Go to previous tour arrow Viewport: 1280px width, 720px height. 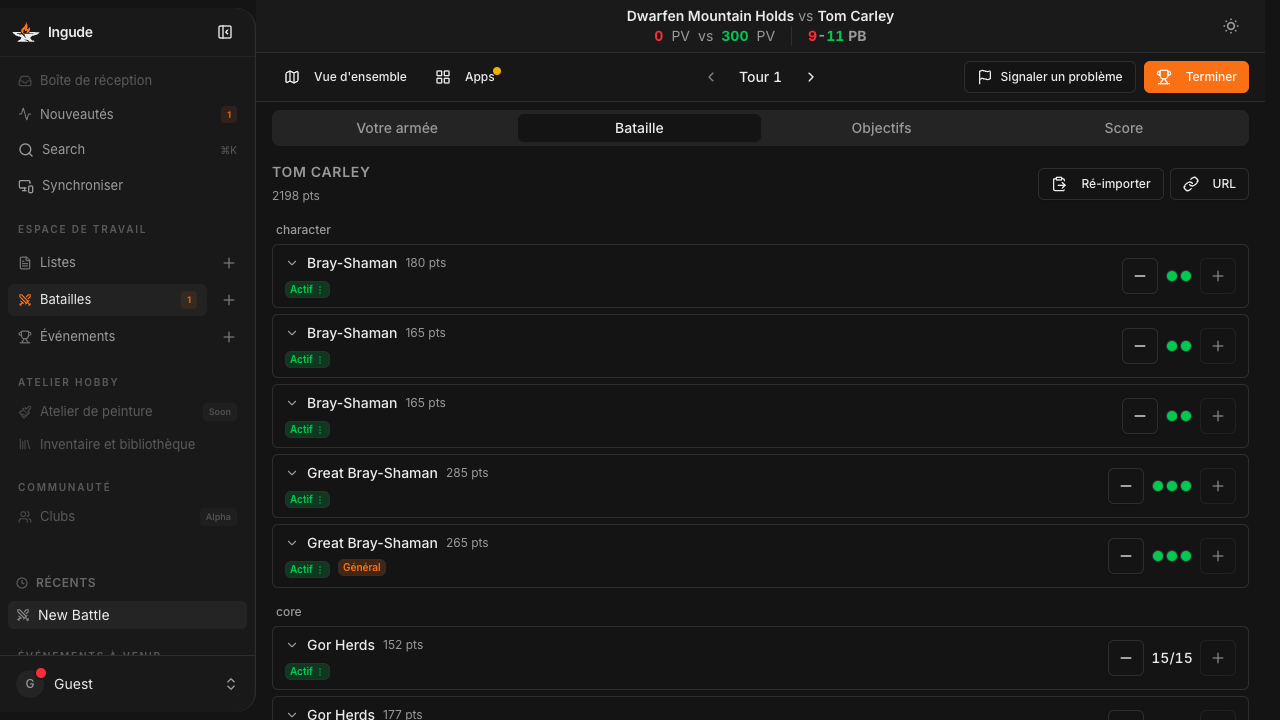point(711,77)
